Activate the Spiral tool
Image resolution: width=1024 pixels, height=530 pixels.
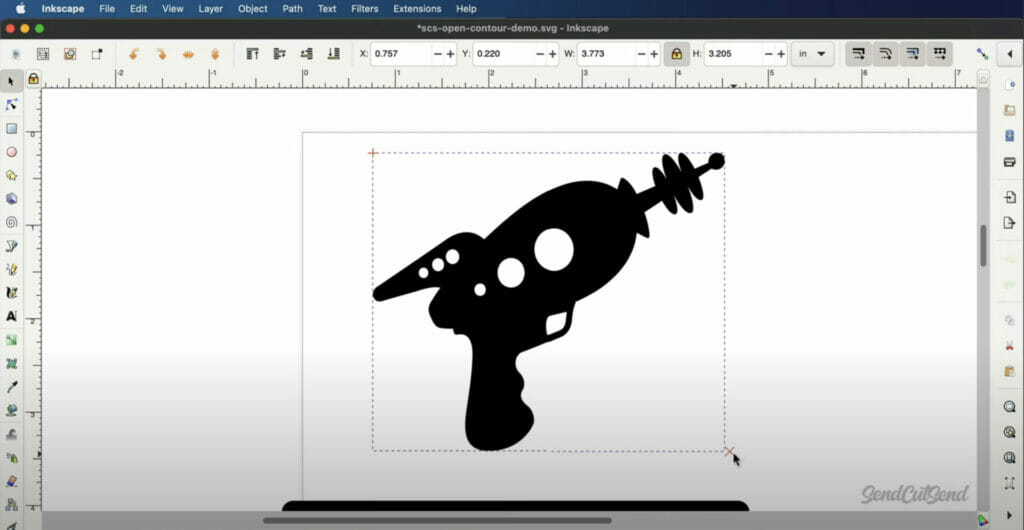(12, 222)
